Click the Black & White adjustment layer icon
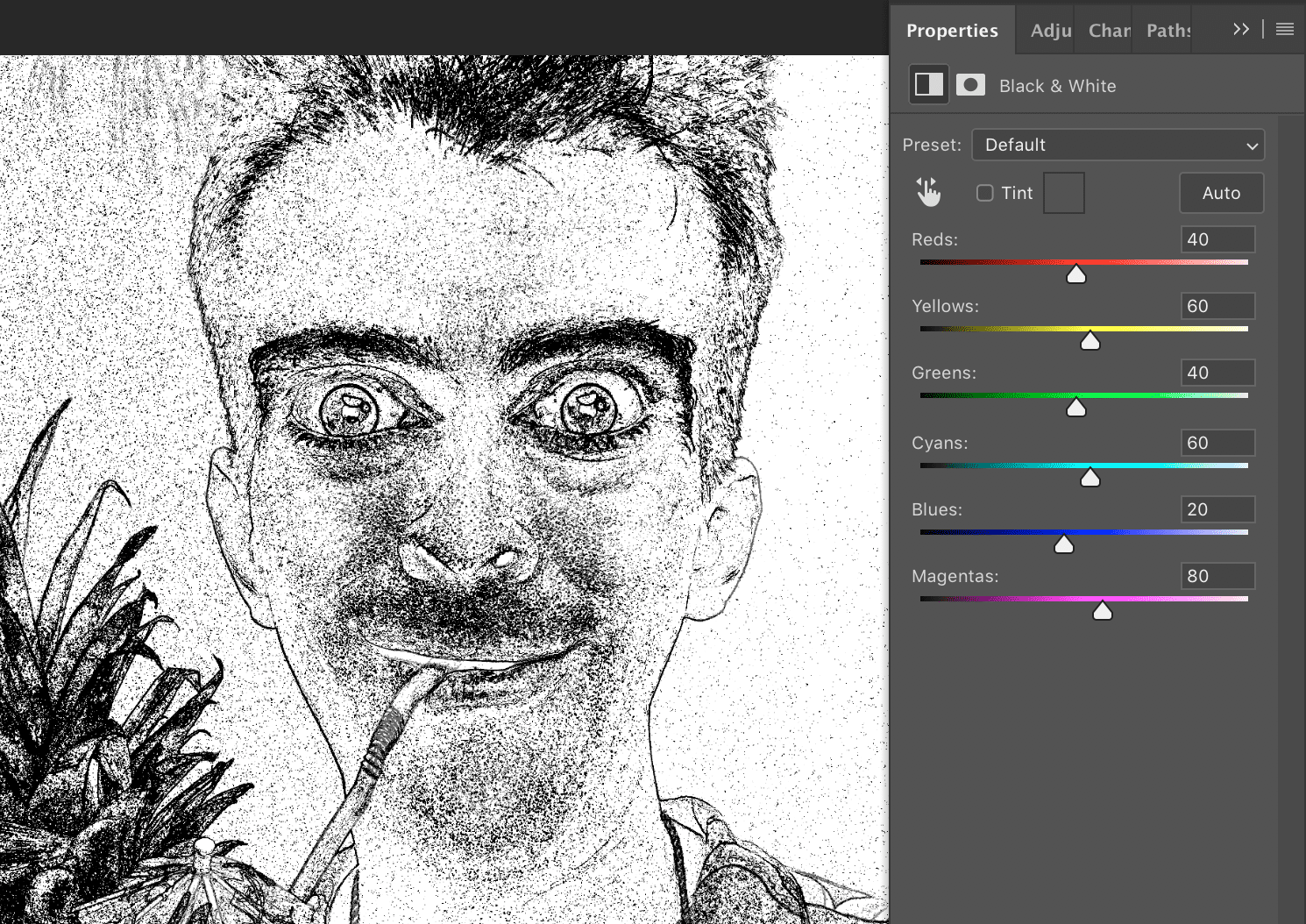Image resolution: width=1306 pixels, height=924 pixels. tap(929, 84)
